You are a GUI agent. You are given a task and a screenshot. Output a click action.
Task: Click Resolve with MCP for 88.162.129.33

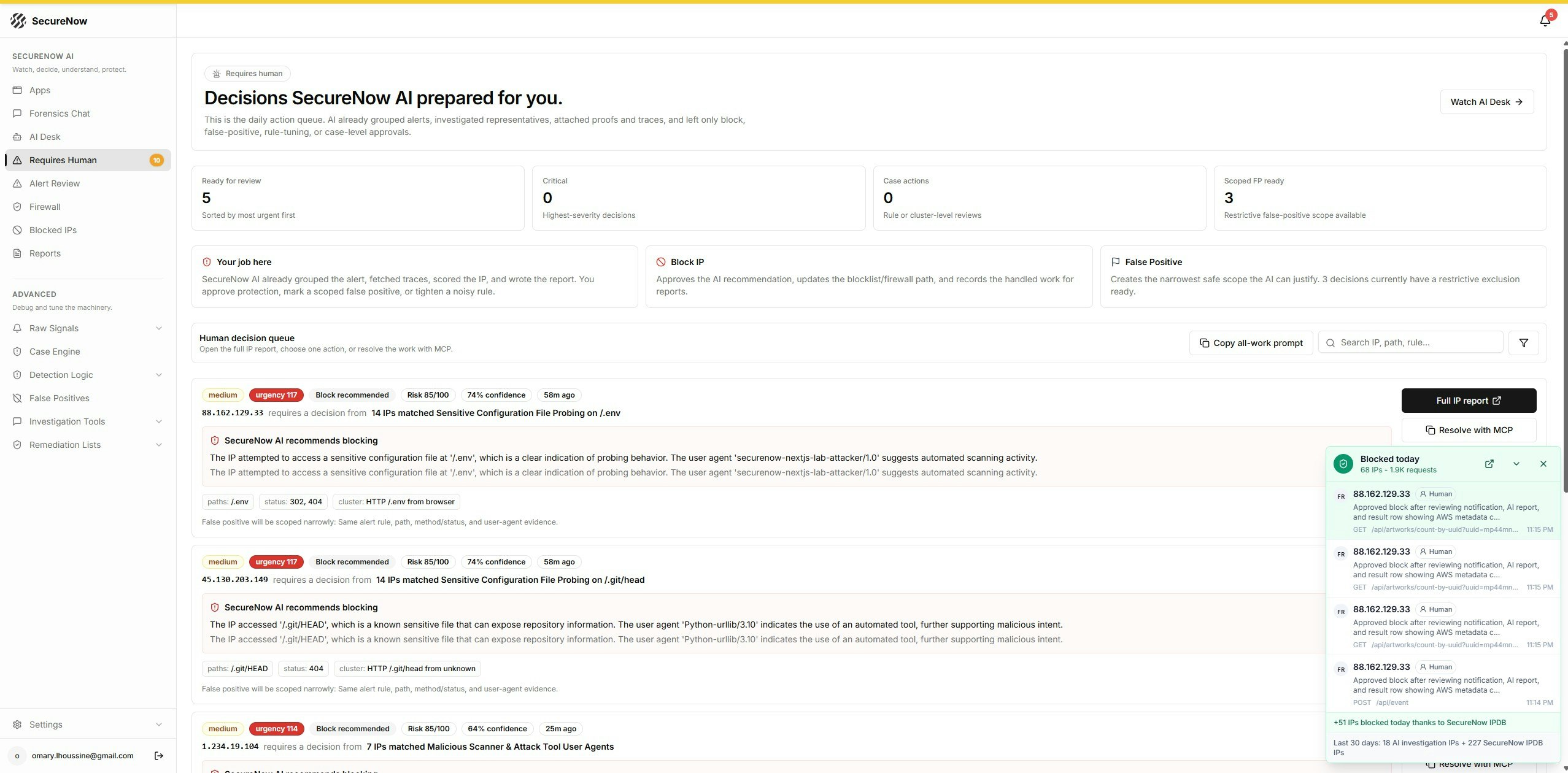point(1469,430)
